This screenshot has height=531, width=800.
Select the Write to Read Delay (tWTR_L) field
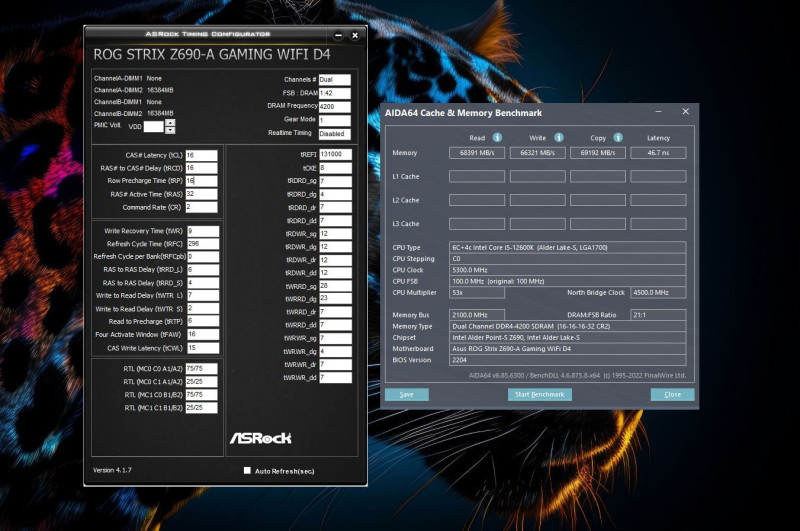203,295
